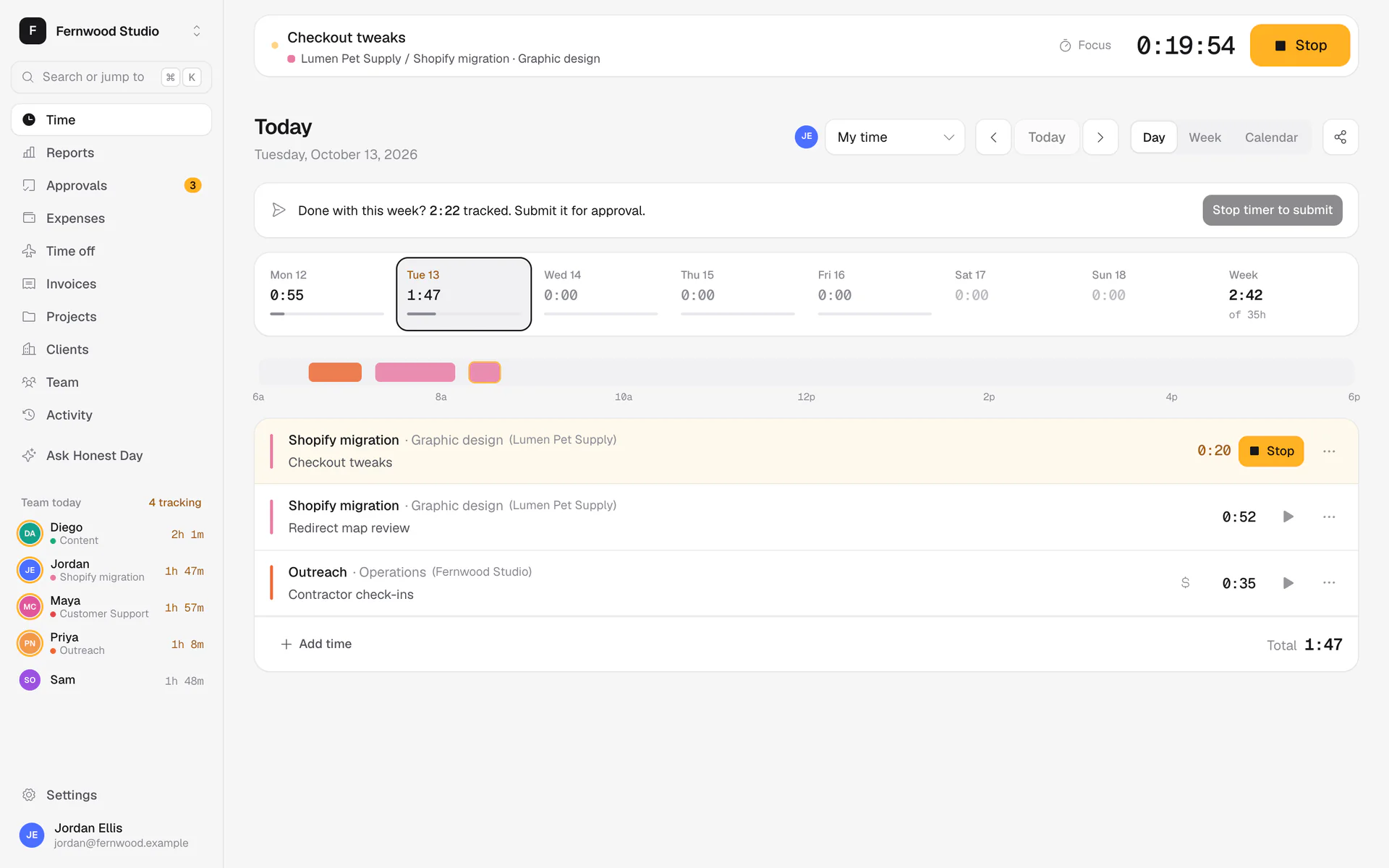The image size is (1389, 868).
Task: Open Approvals in sidebar
Action: [111, 185]
